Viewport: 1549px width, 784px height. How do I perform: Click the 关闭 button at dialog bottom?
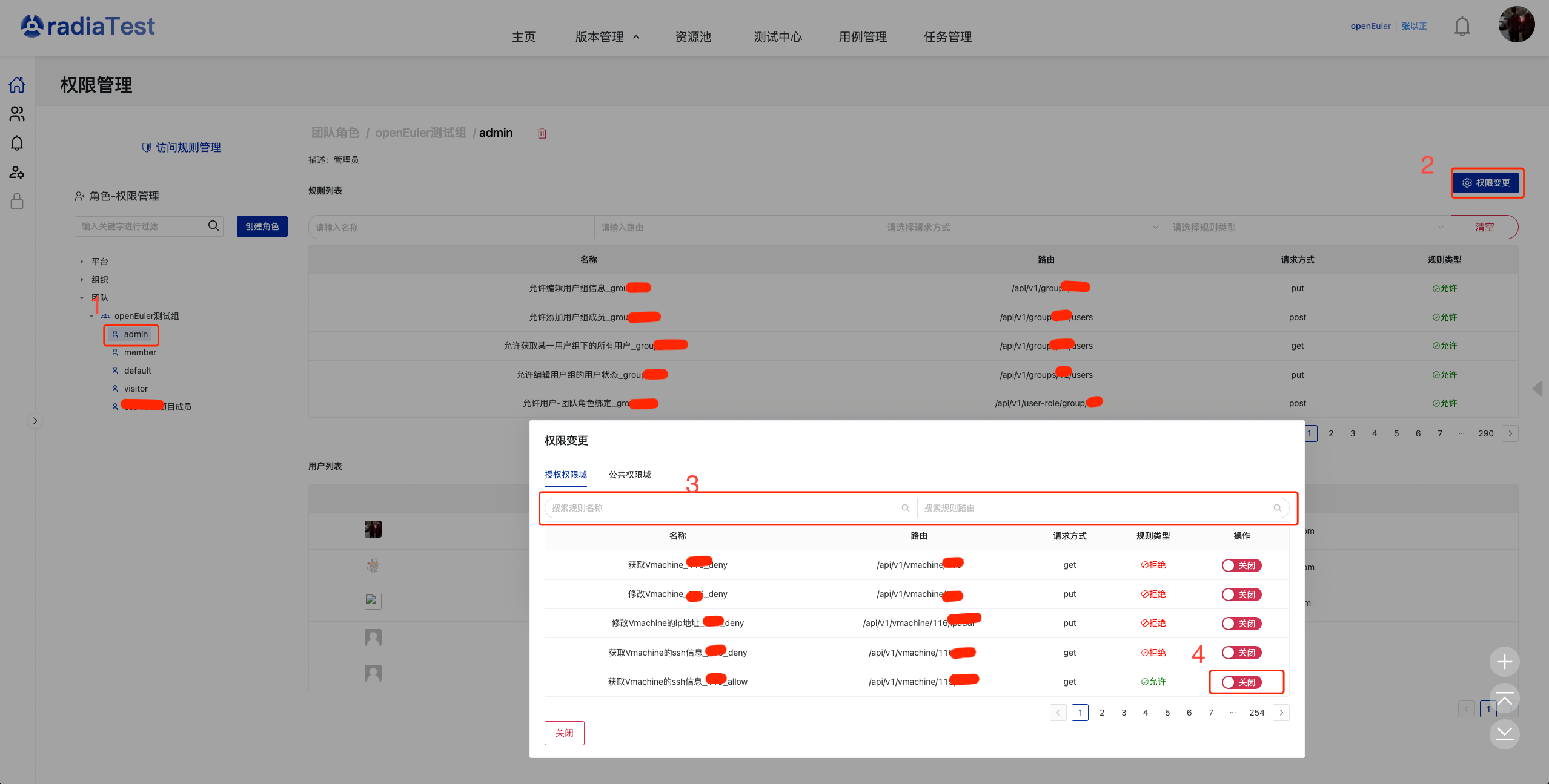(x=564, y=733)
